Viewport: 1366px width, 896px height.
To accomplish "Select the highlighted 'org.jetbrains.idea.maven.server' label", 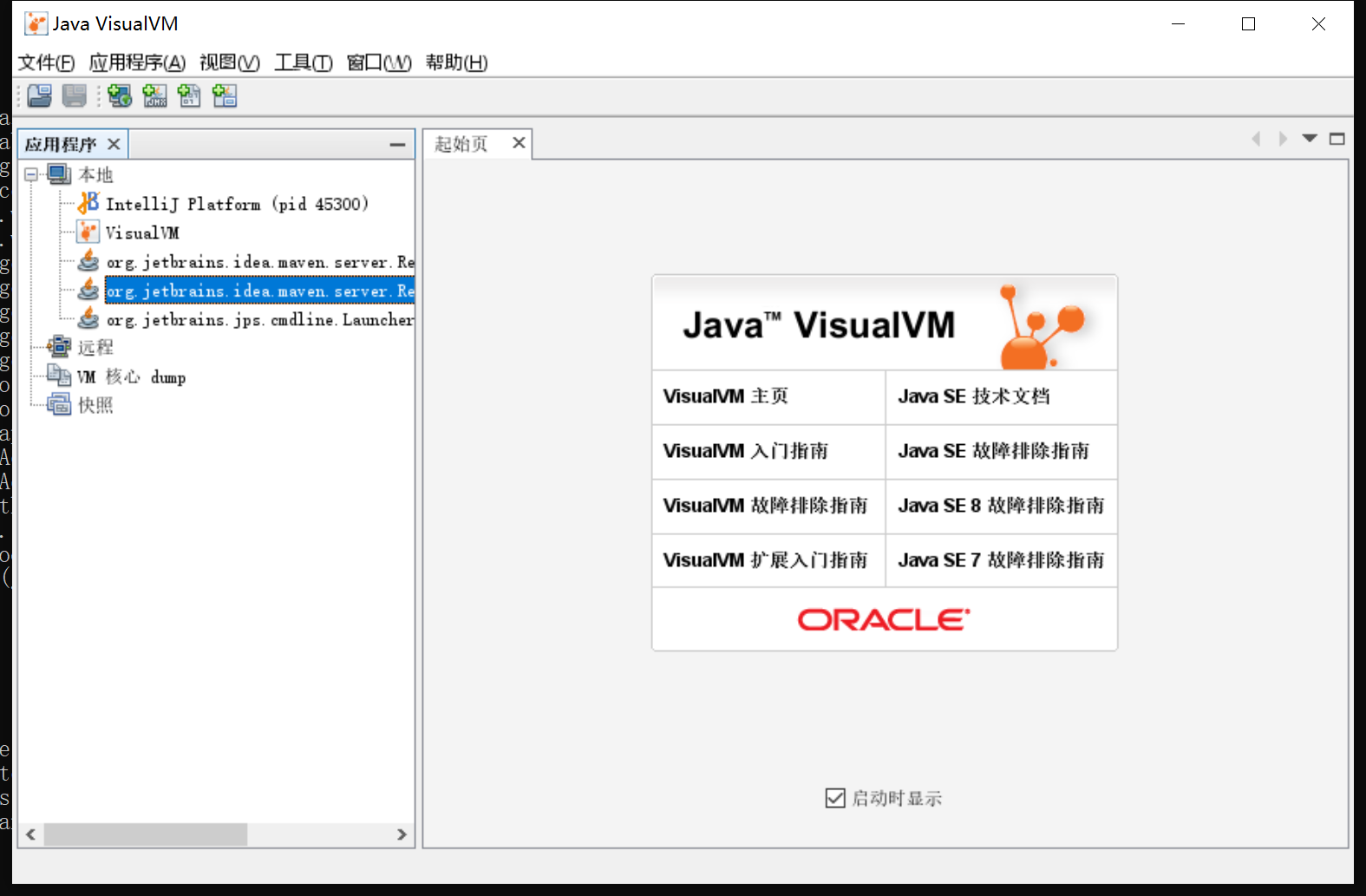I will [260, 291].
